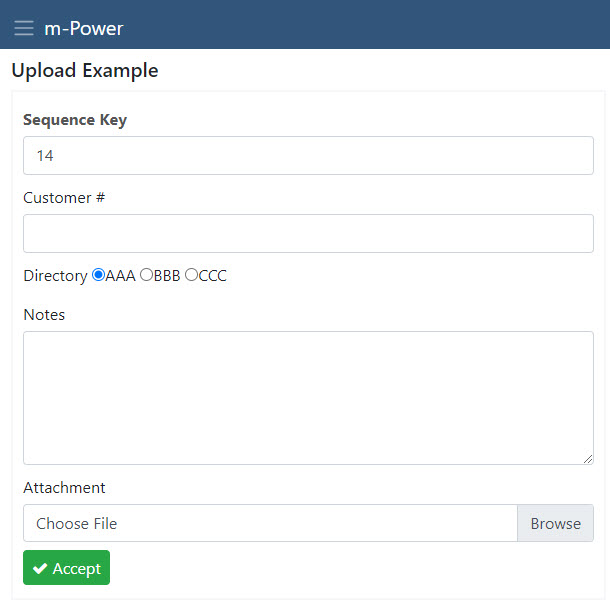610x605 pixels.
Task: Click the Directory label text
Action: (55, 276)
